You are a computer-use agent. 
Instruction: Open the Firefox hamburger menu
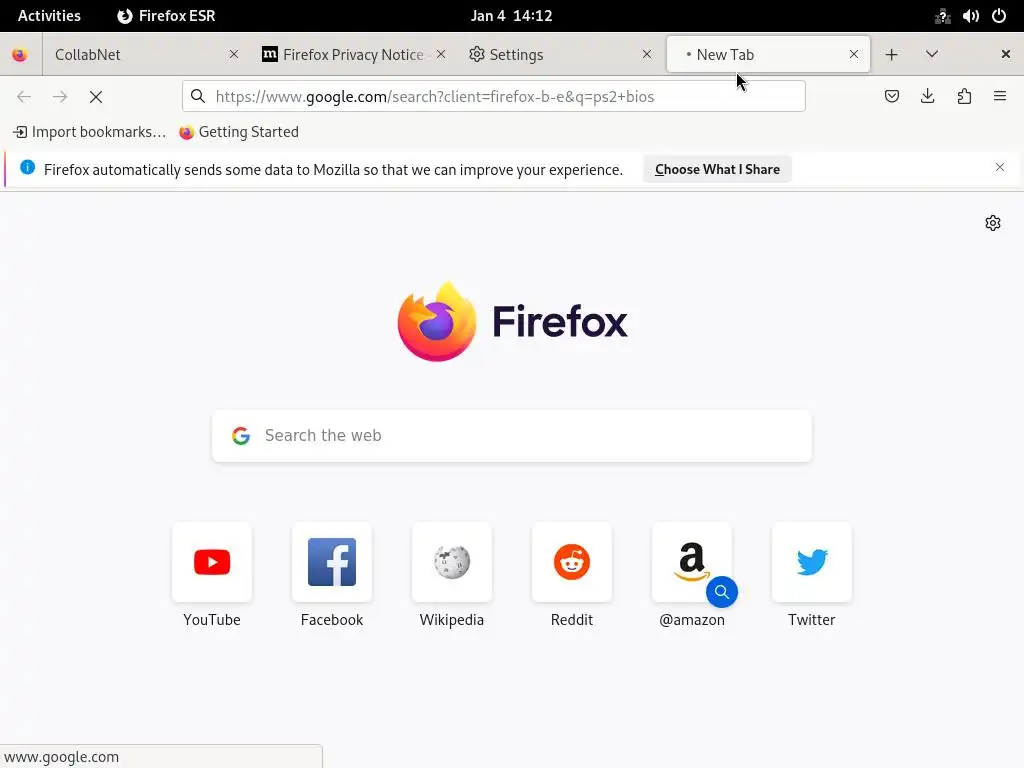(x=1000, y=97)
